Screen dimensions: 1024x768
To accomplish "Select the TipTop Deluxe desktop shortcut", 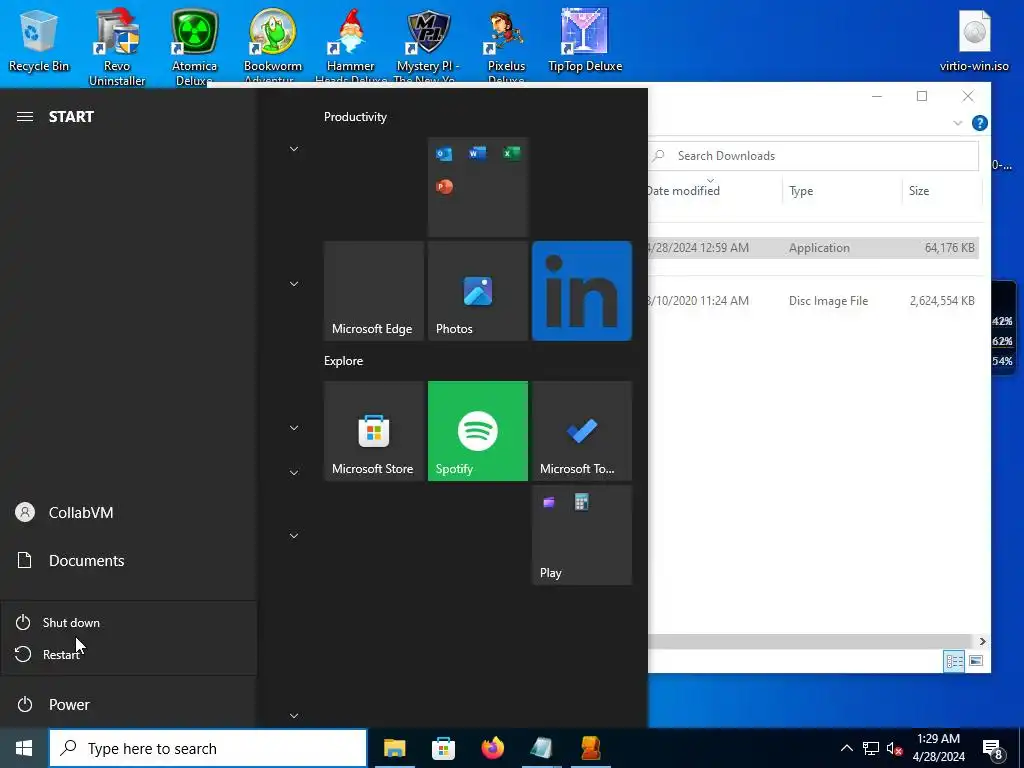I will (585, 40).
